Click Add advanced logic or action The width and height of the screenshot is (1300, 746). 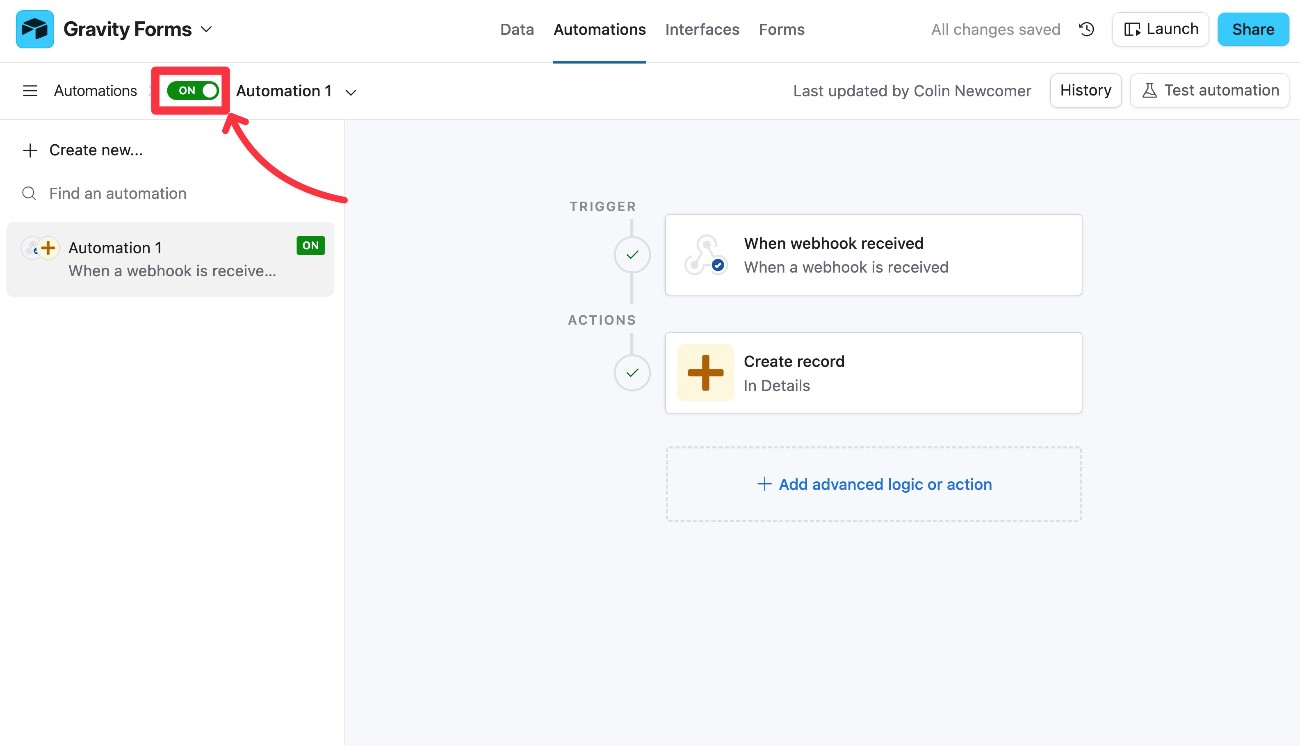pyautogui.click(x=873, y=484)
